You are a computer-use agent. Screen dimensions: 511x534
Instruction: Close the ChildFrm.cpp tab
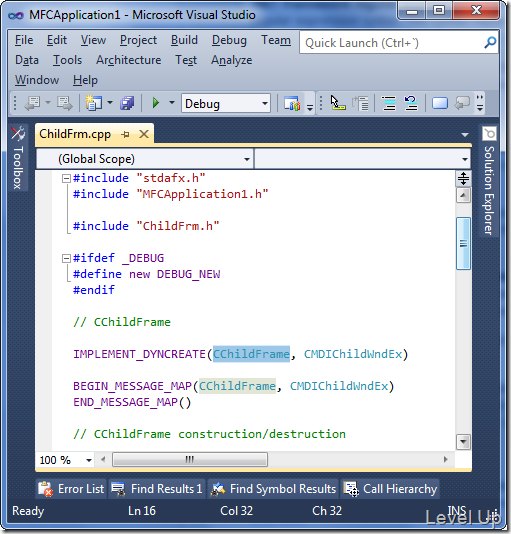pos(144,134)
